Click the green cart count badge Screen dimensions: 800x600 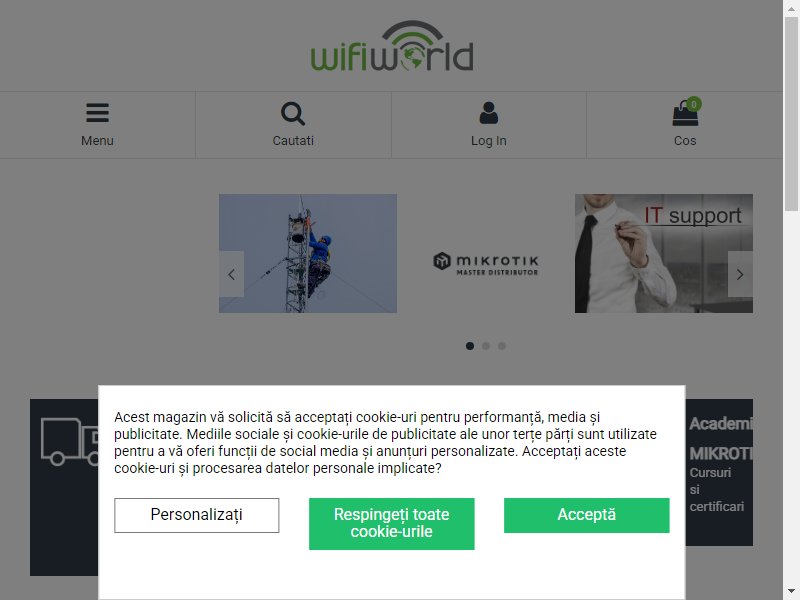coord(693,104)
